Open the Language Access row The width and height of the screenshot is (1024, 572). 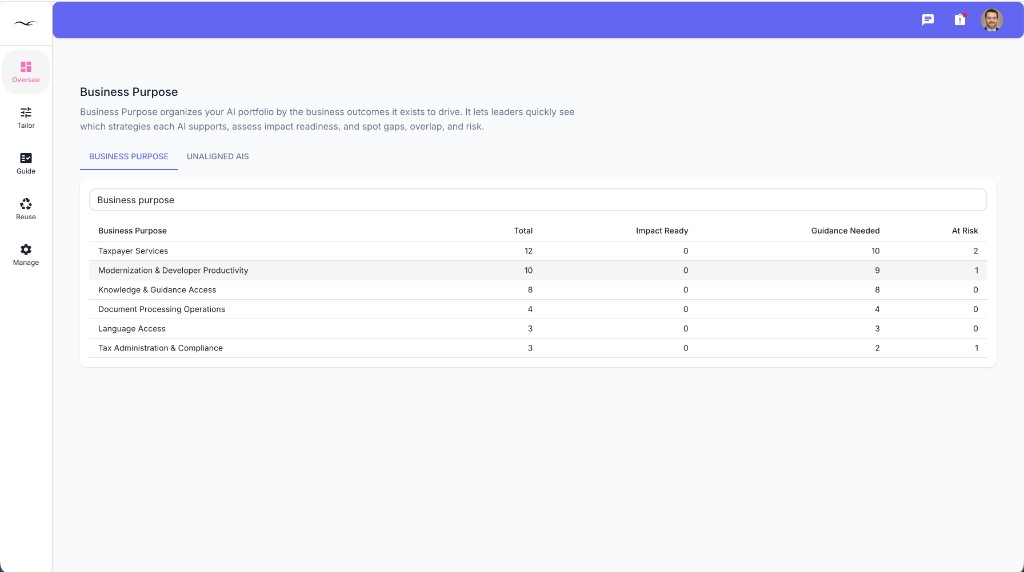click(537, 328)
